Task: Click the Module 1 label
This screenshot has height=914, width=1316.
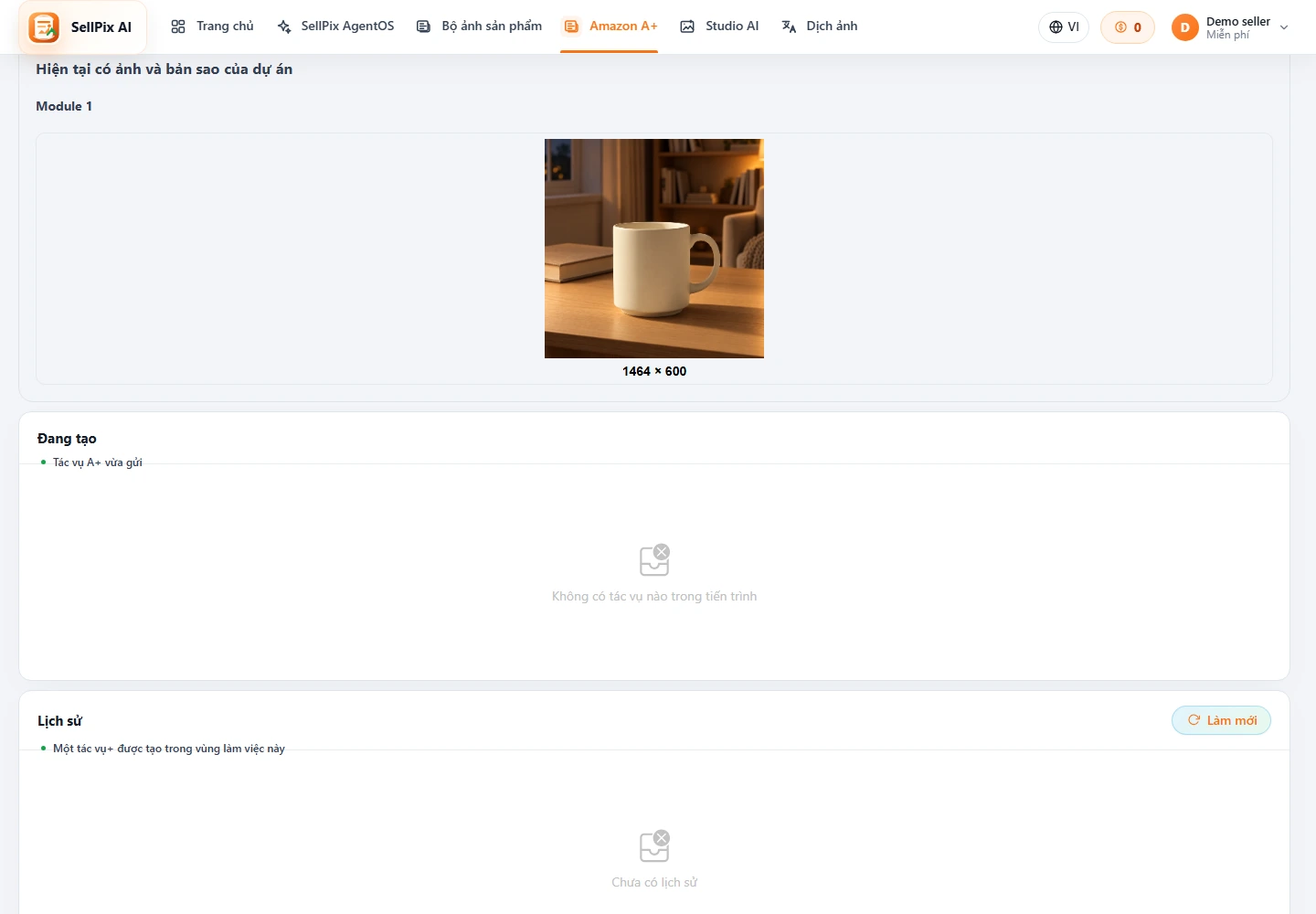Action: point(64,106)
